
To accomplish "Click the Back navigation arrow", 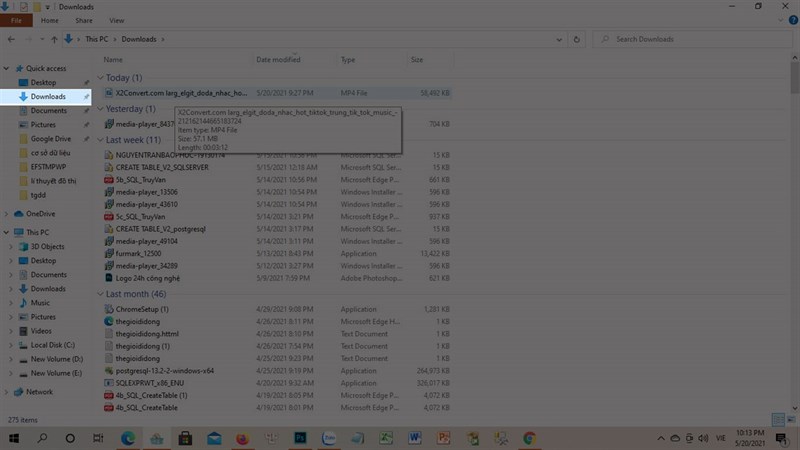I will 11,39.
